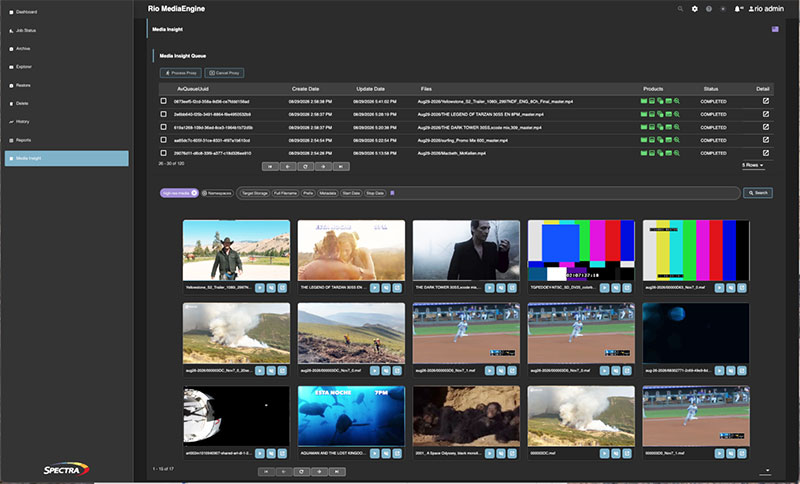Click the Namespaces filter chip
Screen dimensions: 800x484
[217, 193]
